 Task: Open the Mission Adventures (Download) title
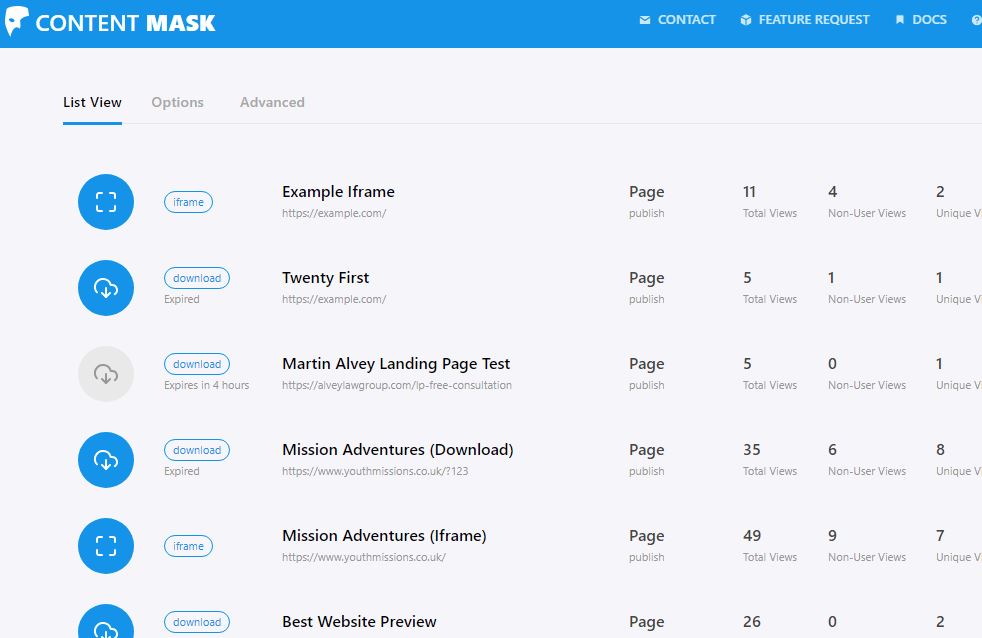398,450
